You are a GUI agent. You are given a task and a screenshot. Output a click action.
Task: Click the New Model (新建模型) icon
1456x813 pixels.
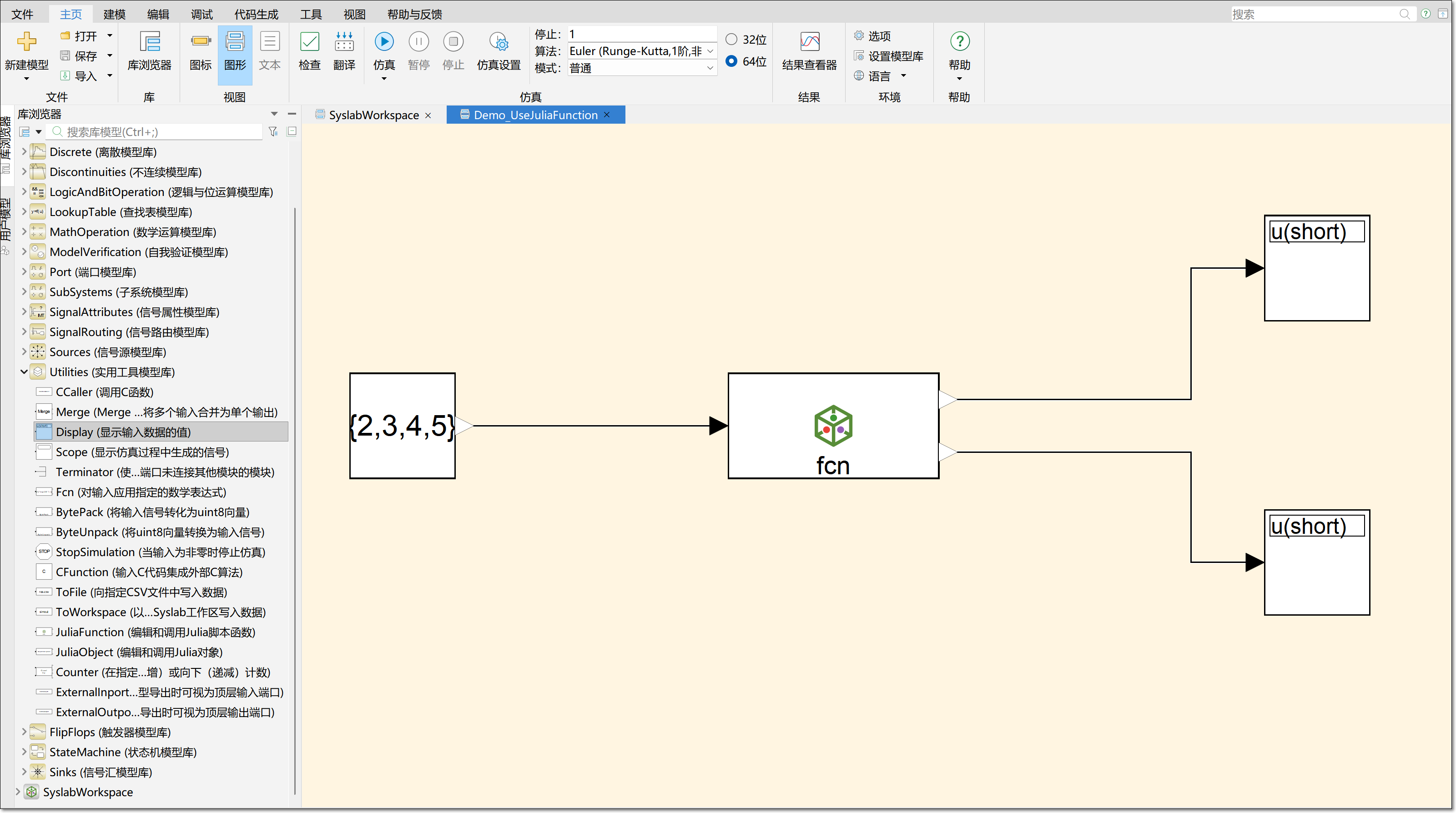26,42
